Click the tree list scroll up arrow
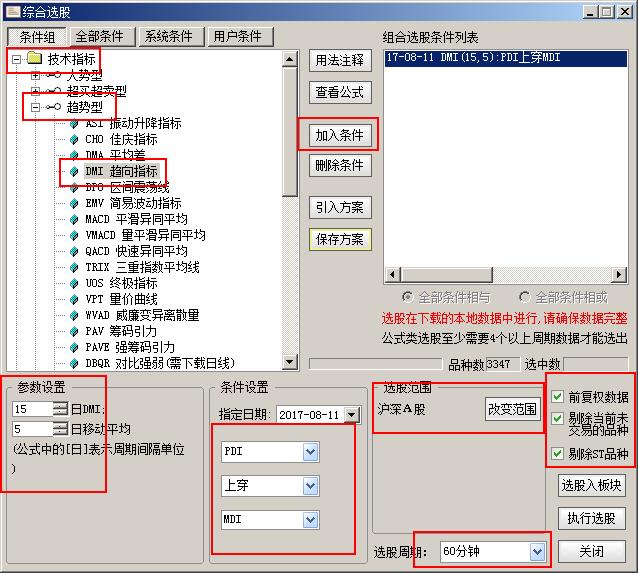 coord(290,60)
